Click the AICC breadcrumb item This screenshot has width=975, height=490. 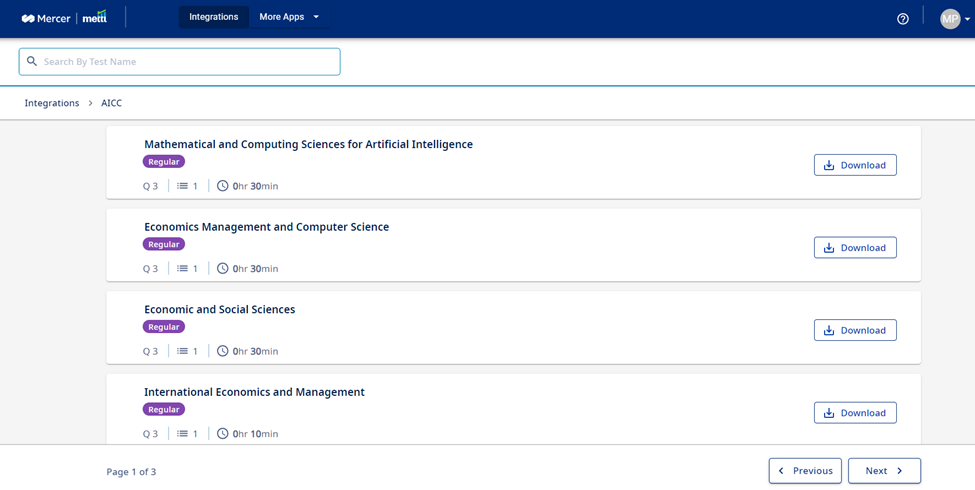click(111, 103)
